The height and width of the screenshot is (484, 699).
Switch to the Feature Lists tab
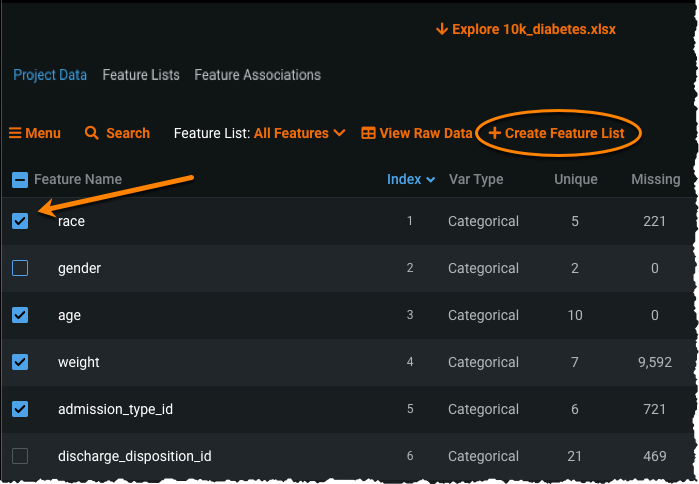(141, 75)
